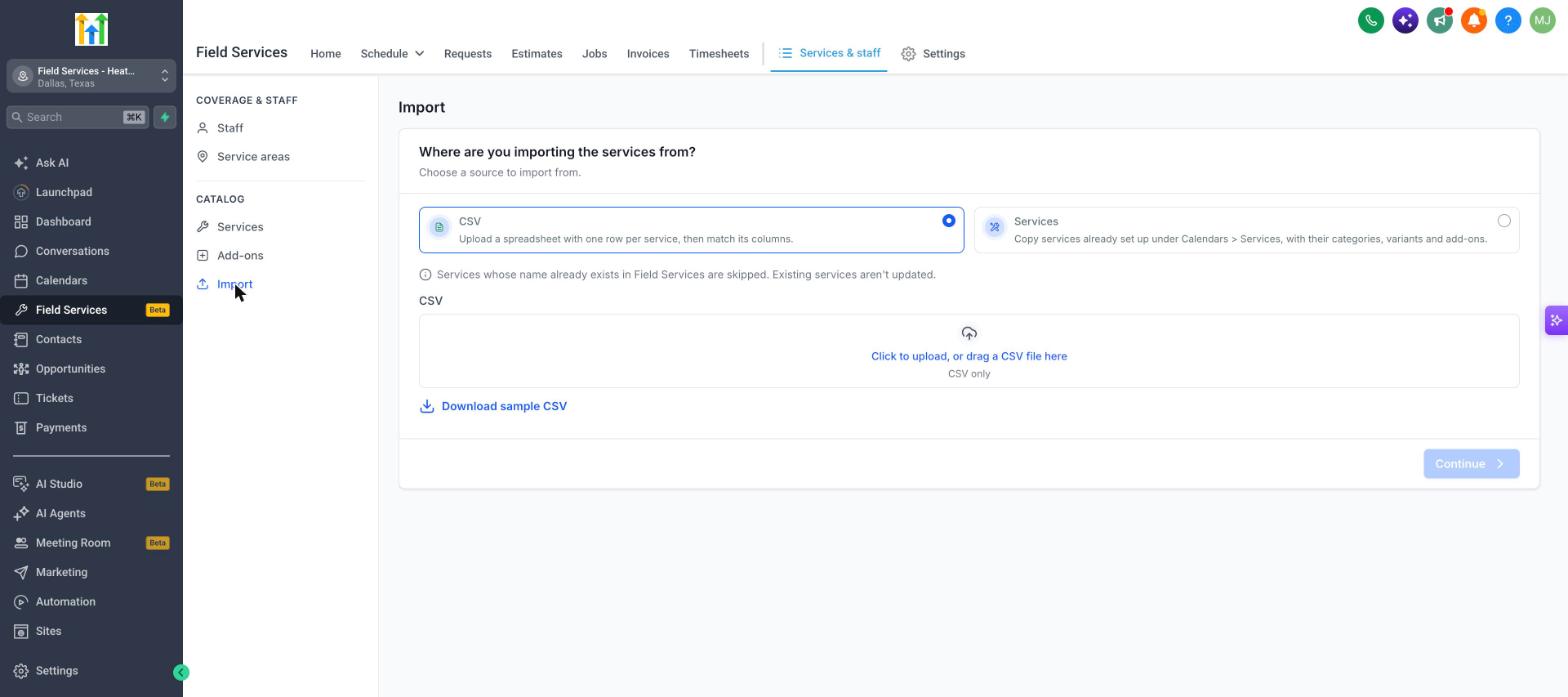Click the download icon beside sample CSV
The image size is (1568, 697).
(427, 406)
